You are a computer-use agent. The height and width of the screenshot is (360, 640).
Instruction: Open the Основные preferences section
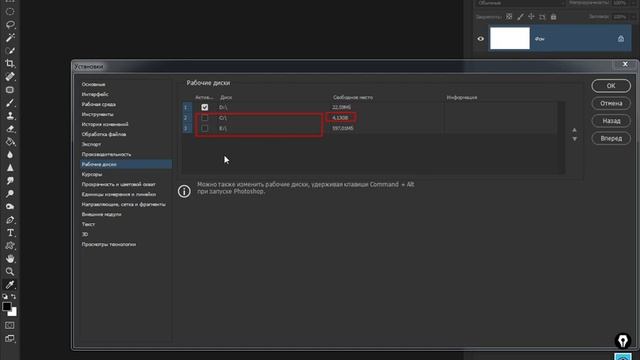pyautogui.click(x=93, y=84)
